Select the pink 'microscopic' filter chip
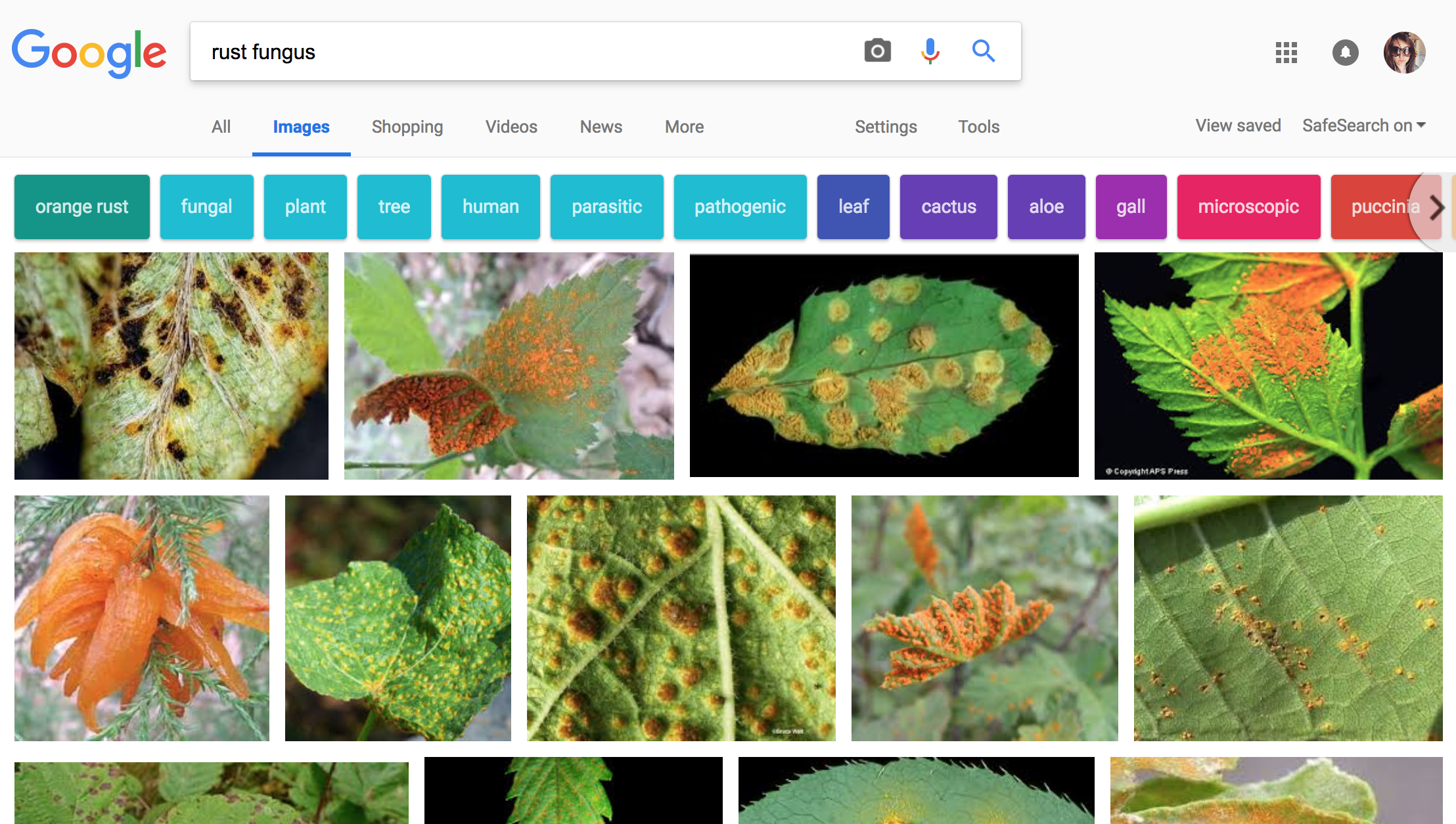1456x824 pixels. (x=1248, y=207)
